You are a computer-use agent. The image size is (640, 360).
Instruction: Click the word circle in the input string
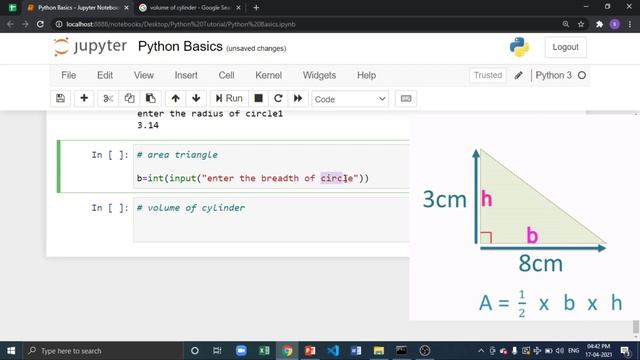[337, 178]
